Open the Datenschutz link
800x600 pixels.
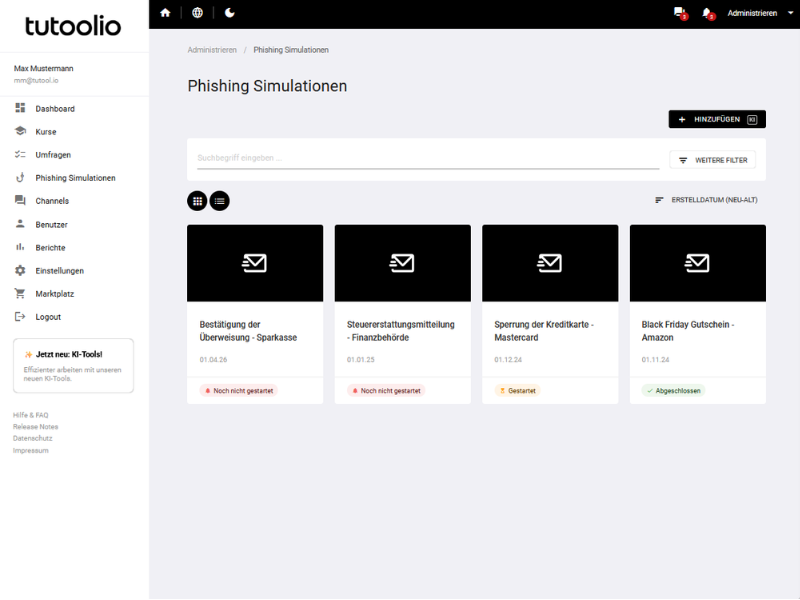(x=33, y=438)
